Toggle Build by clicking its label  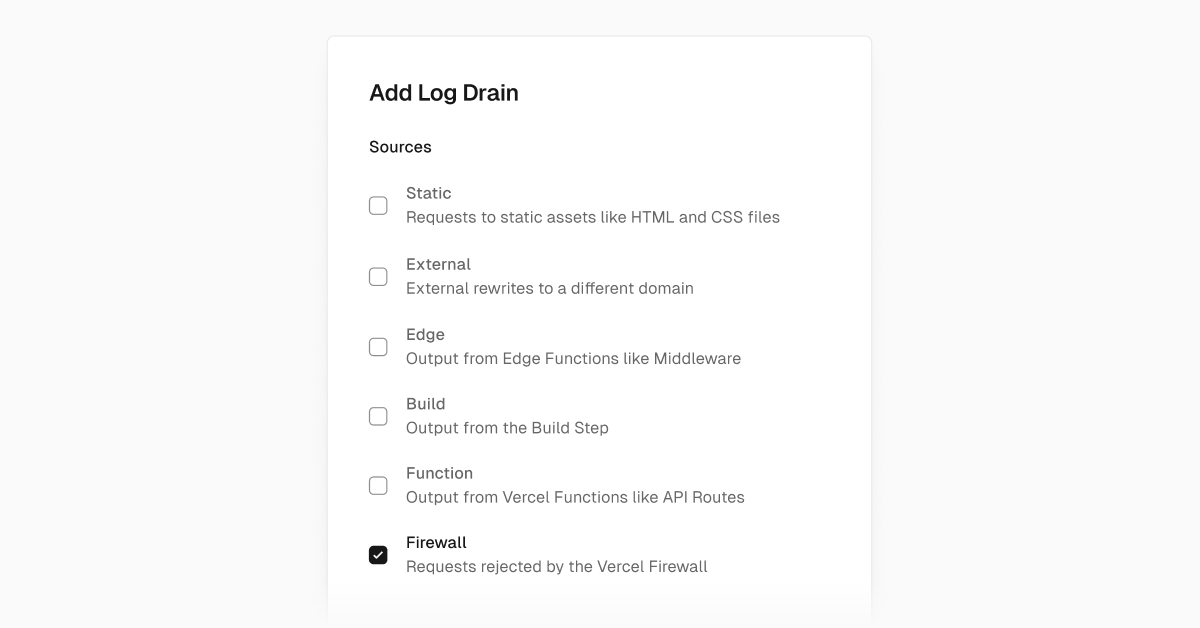426,403
